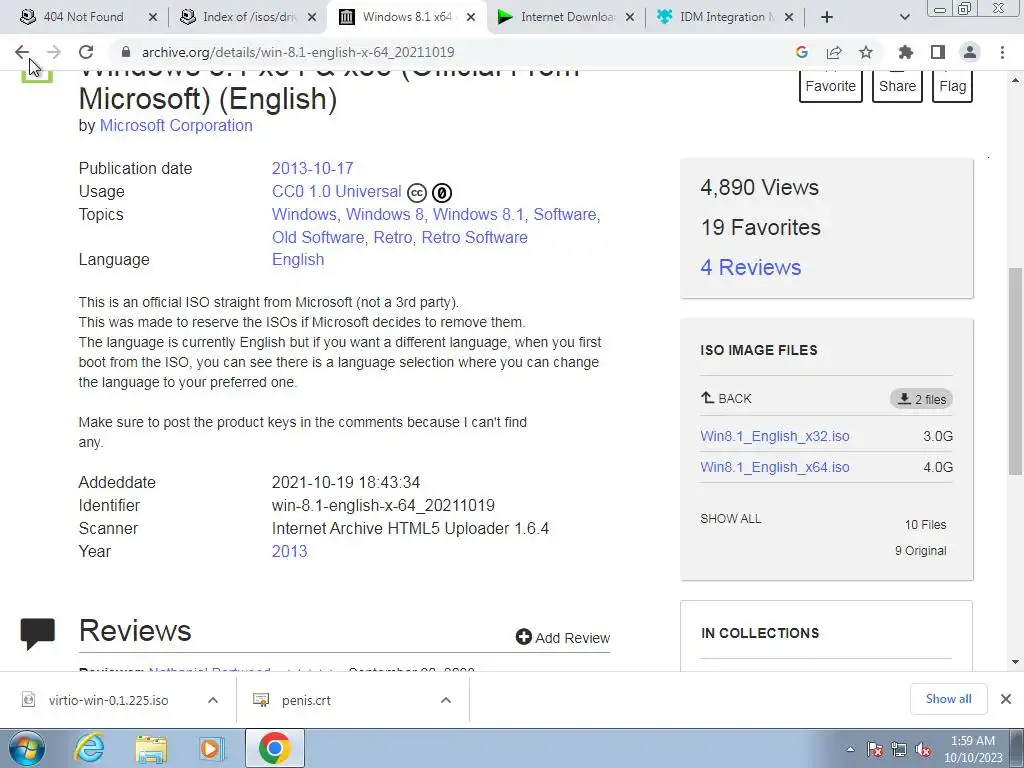1024x768 pixels.
Task: Flag this item with the Flag button
Action: (952, 86)
